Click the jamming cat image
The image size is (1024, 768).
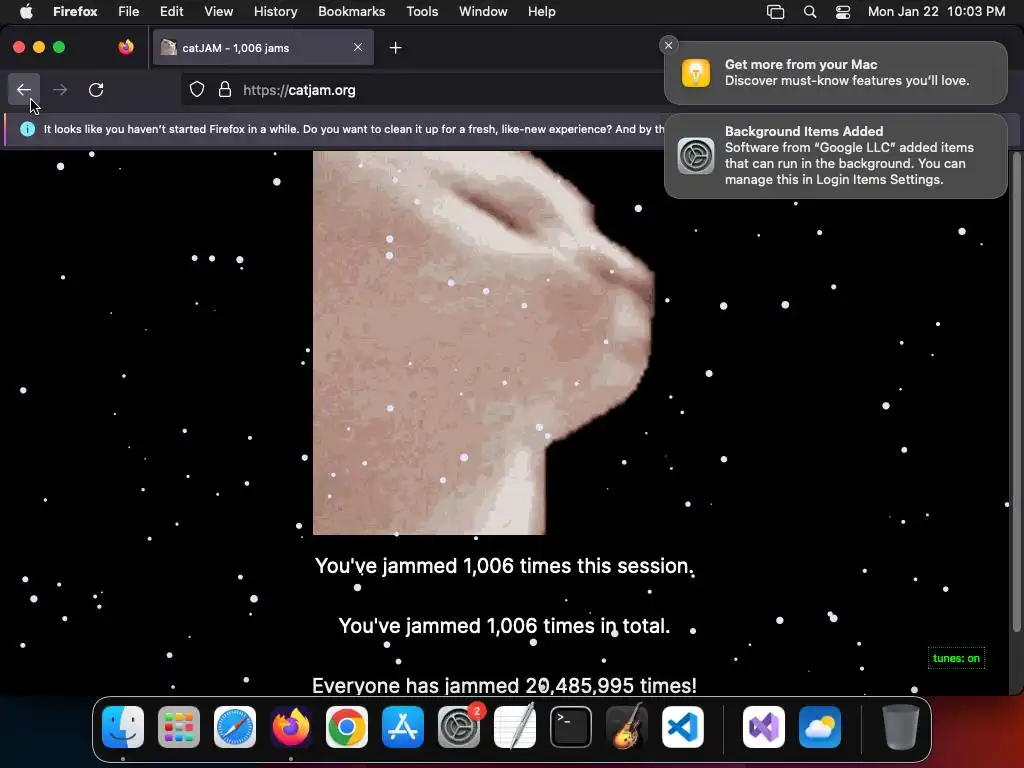[483, 343]
